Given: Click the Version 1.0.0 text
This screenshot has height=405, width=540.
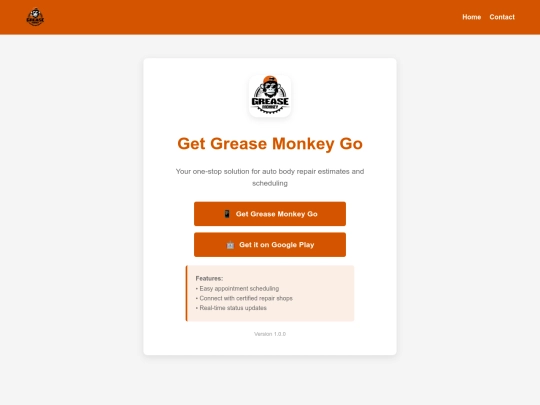Looking at the screenshot, I should pos(270,334).
